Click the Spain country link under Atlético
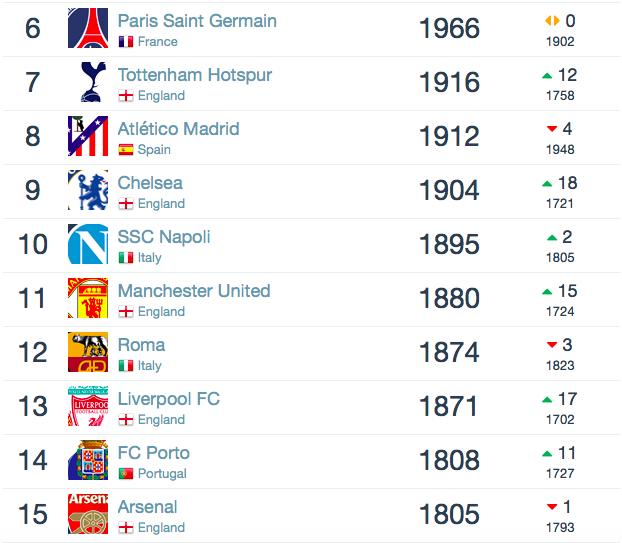 tap(154, 150)
